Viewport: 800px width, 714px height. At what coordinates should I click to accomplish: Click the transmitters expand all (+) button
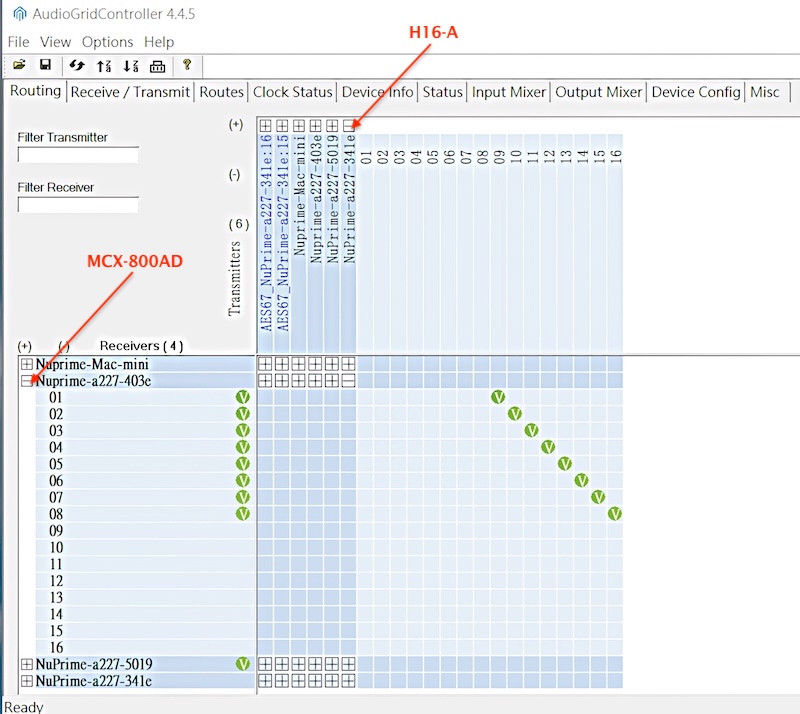(236, 125)
